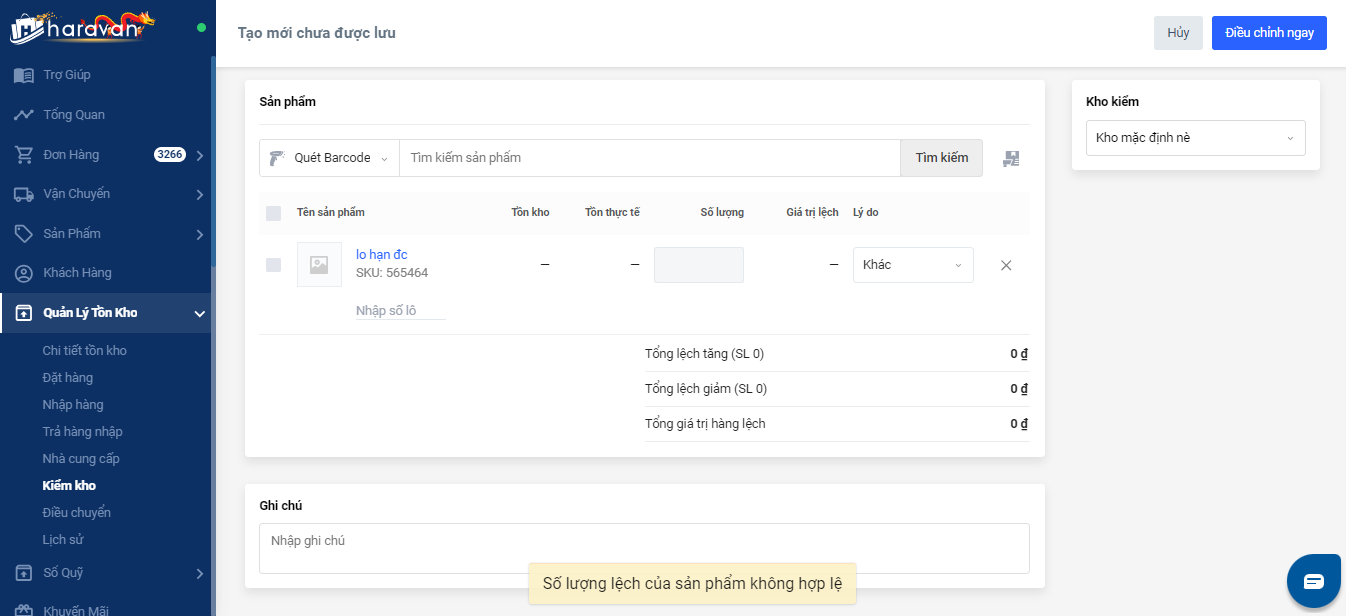Click the Trợ Giúp book icon
The image size is (1346, 616).
pos(23,75)
